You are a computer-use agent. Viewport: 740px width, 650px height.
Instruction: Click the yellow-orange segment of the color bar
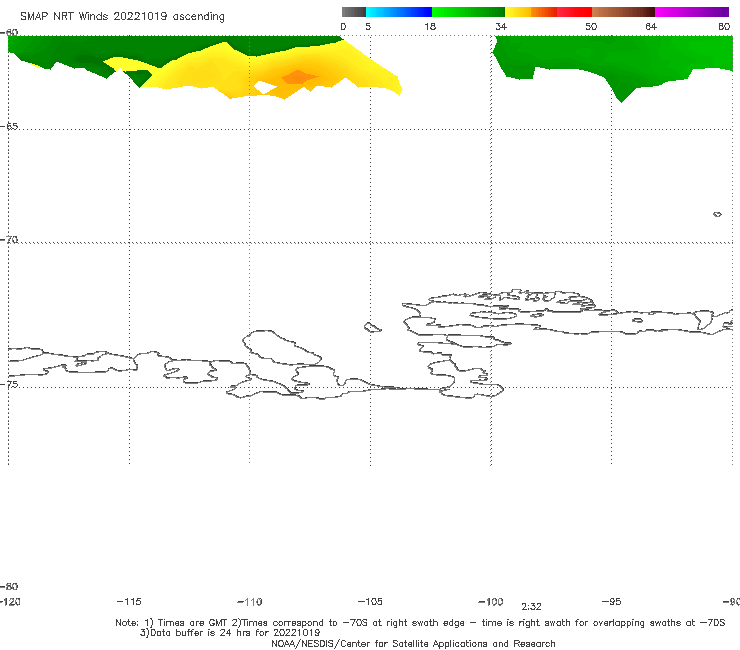click(x=531, y=12)
